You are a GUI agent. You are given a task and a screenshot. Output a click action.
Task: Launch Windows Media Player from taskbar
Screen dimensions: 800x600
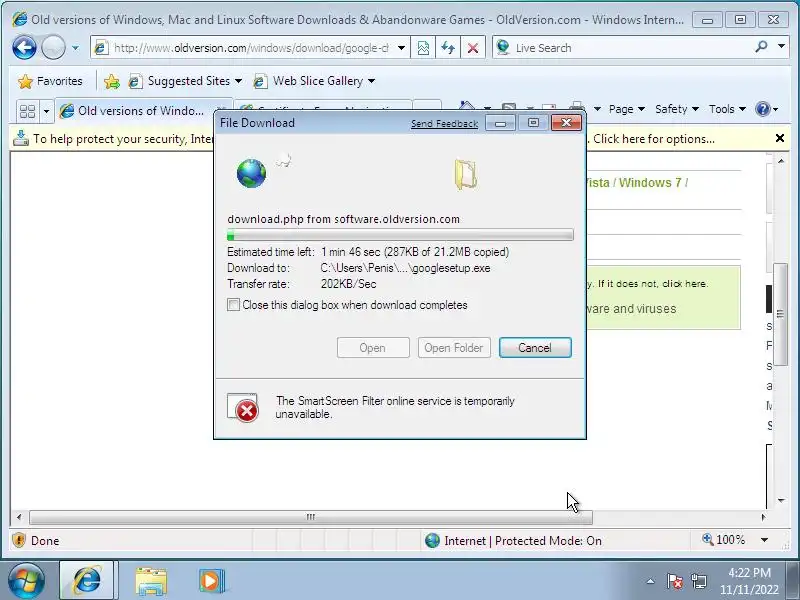pos(211,581)
